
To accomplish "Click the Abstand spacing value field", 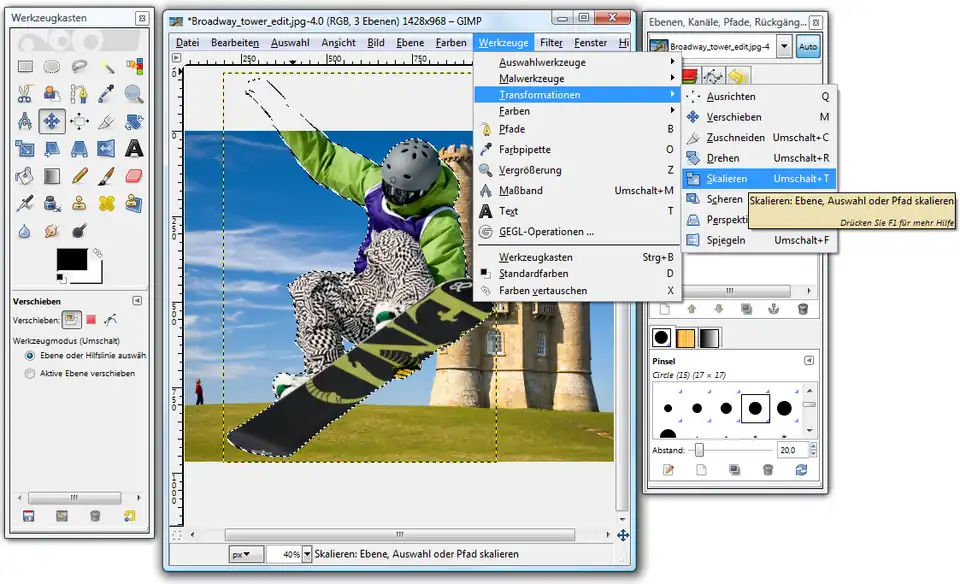I will 790,451.
